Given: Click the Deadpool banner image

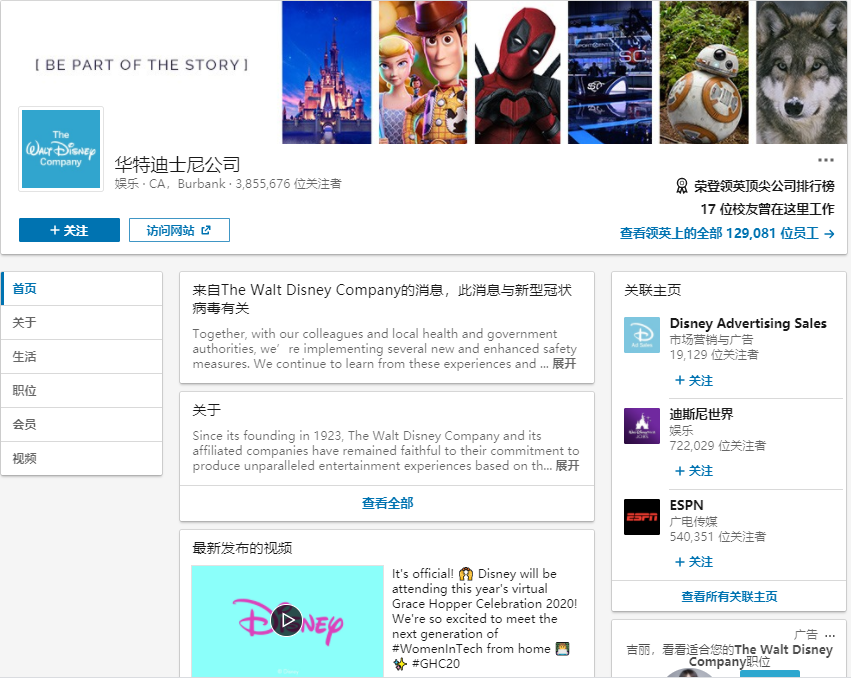Looking at the screenshot, I should (x=517, y=72).
